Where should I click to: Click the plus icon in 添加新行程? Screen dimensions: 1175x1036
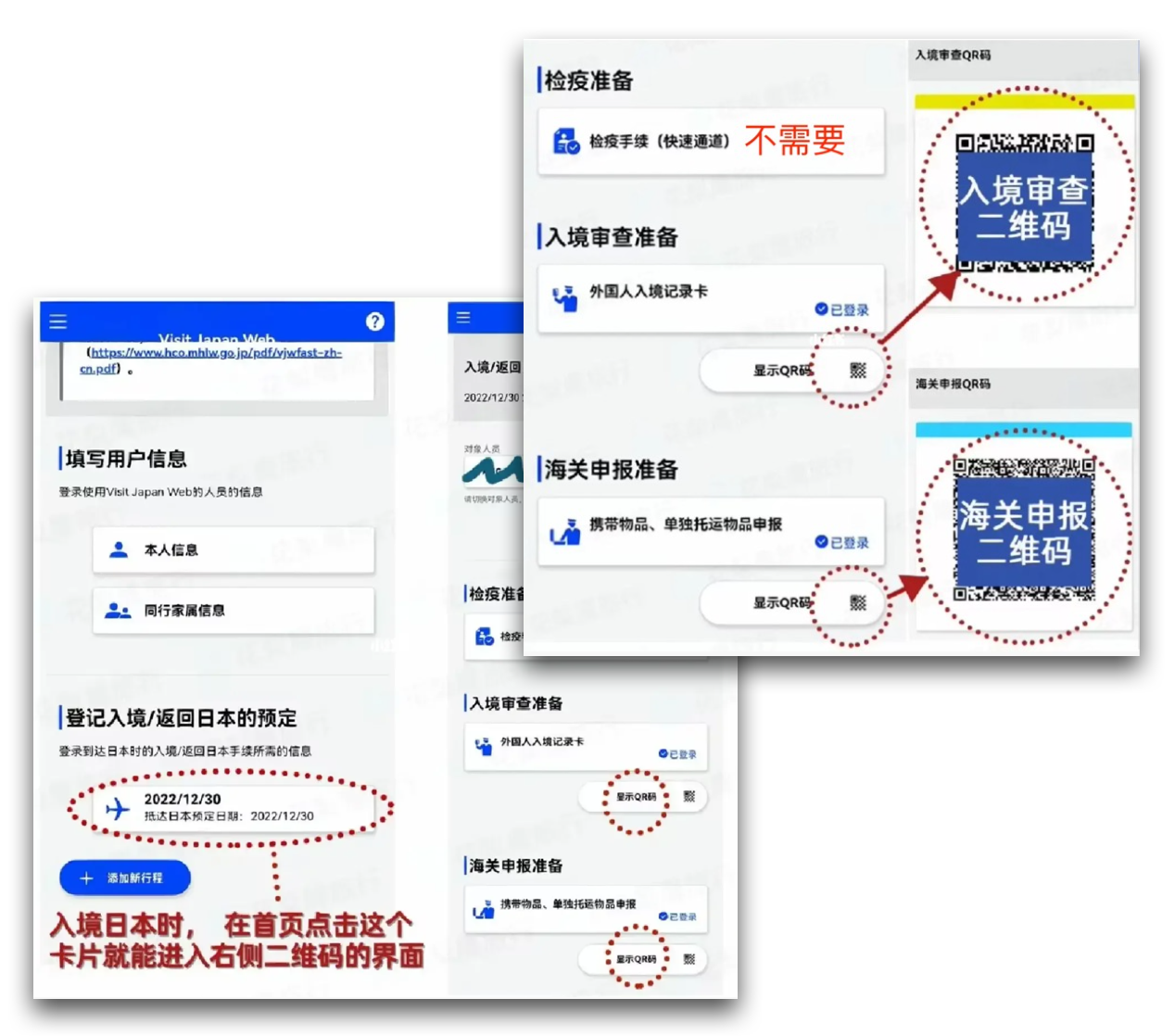coord(86,878)
